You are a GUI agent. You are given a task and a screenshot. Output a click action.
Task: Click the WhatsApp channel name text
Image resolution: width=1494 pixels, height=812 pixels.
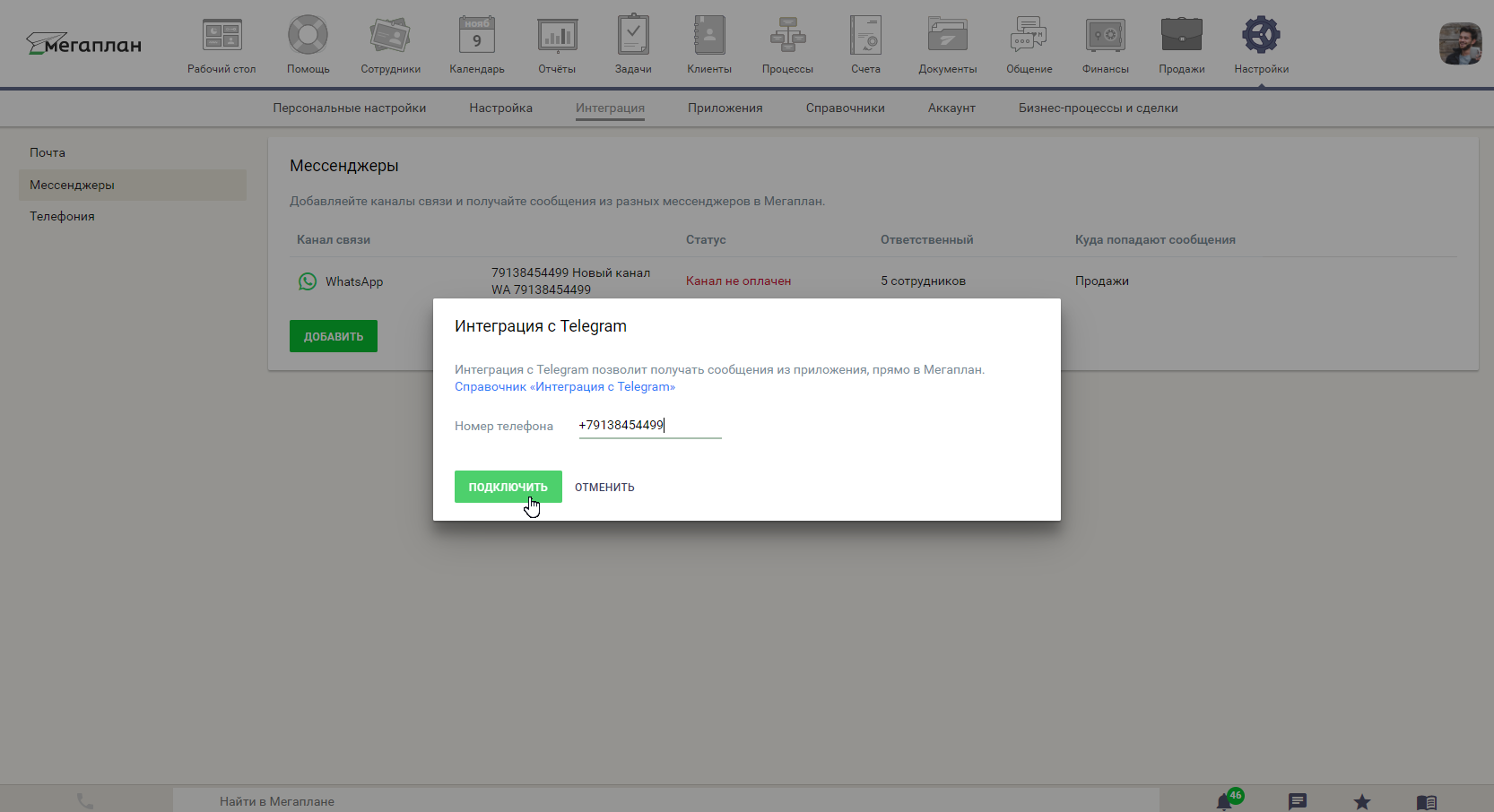click(x=354, y=281)
